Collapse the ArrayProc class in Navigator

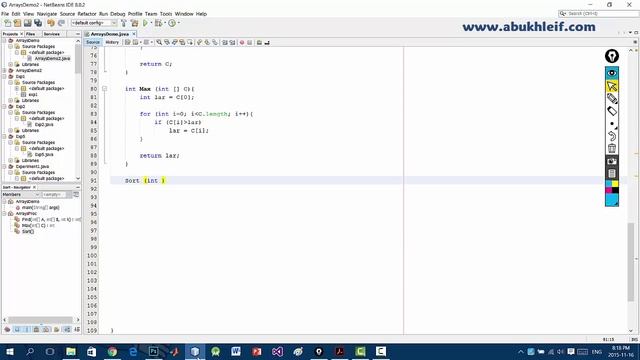[5, 213]
